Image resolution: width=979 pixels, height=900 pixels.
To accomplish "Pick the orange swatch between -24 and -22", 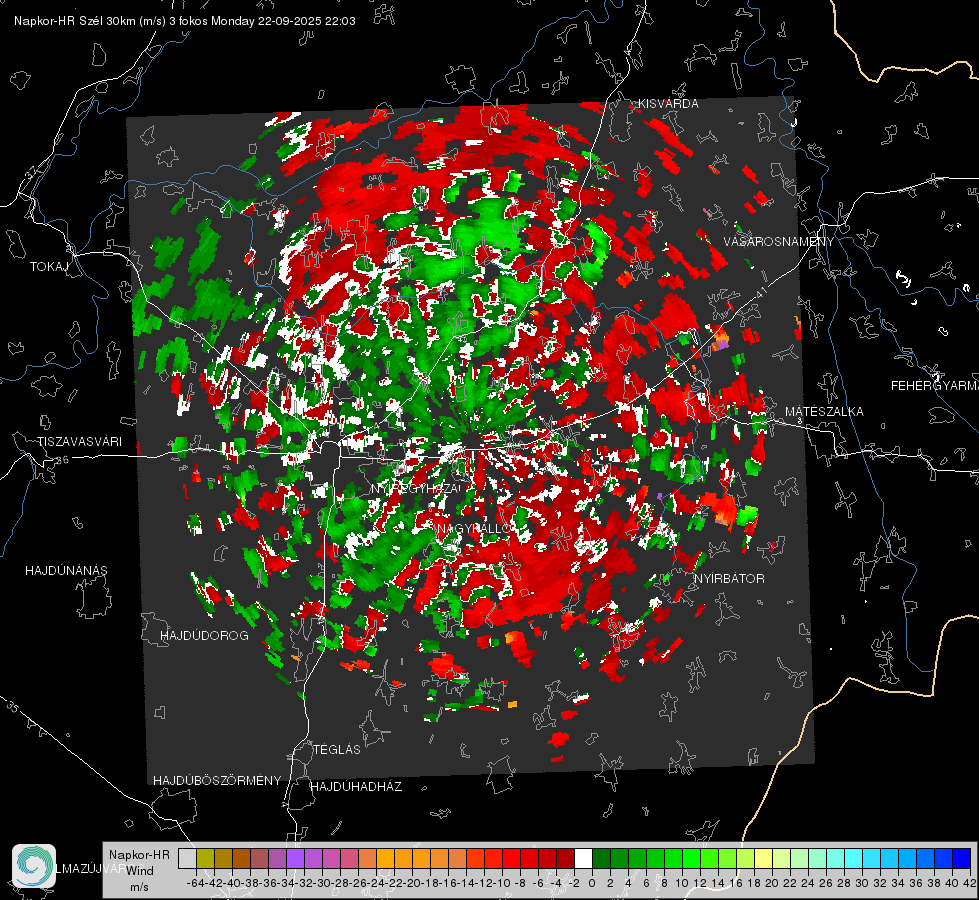I will pos(385,858).
